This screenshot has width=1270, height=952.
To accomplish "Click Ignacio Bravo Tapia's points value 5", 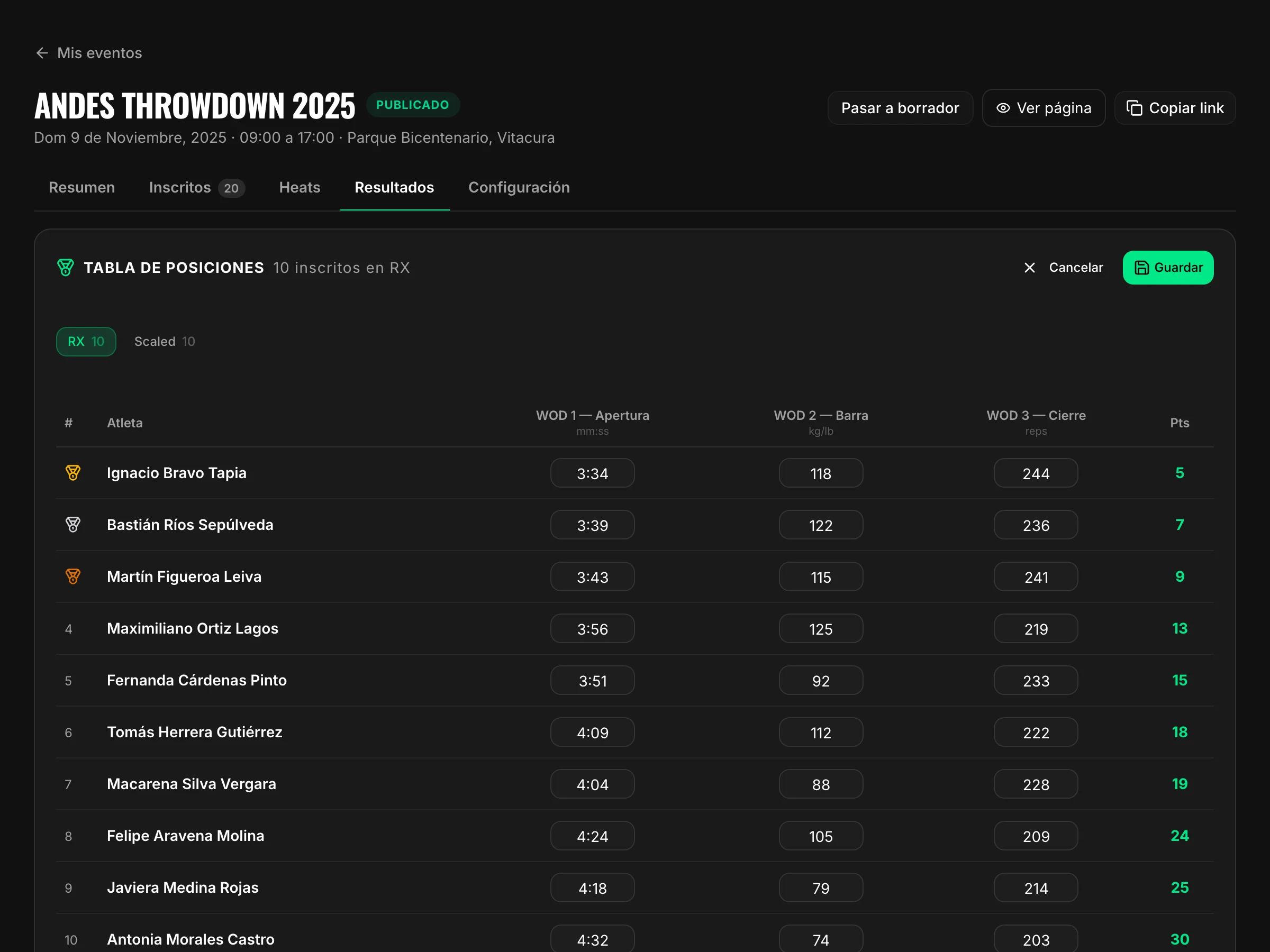I will 1180,473.
